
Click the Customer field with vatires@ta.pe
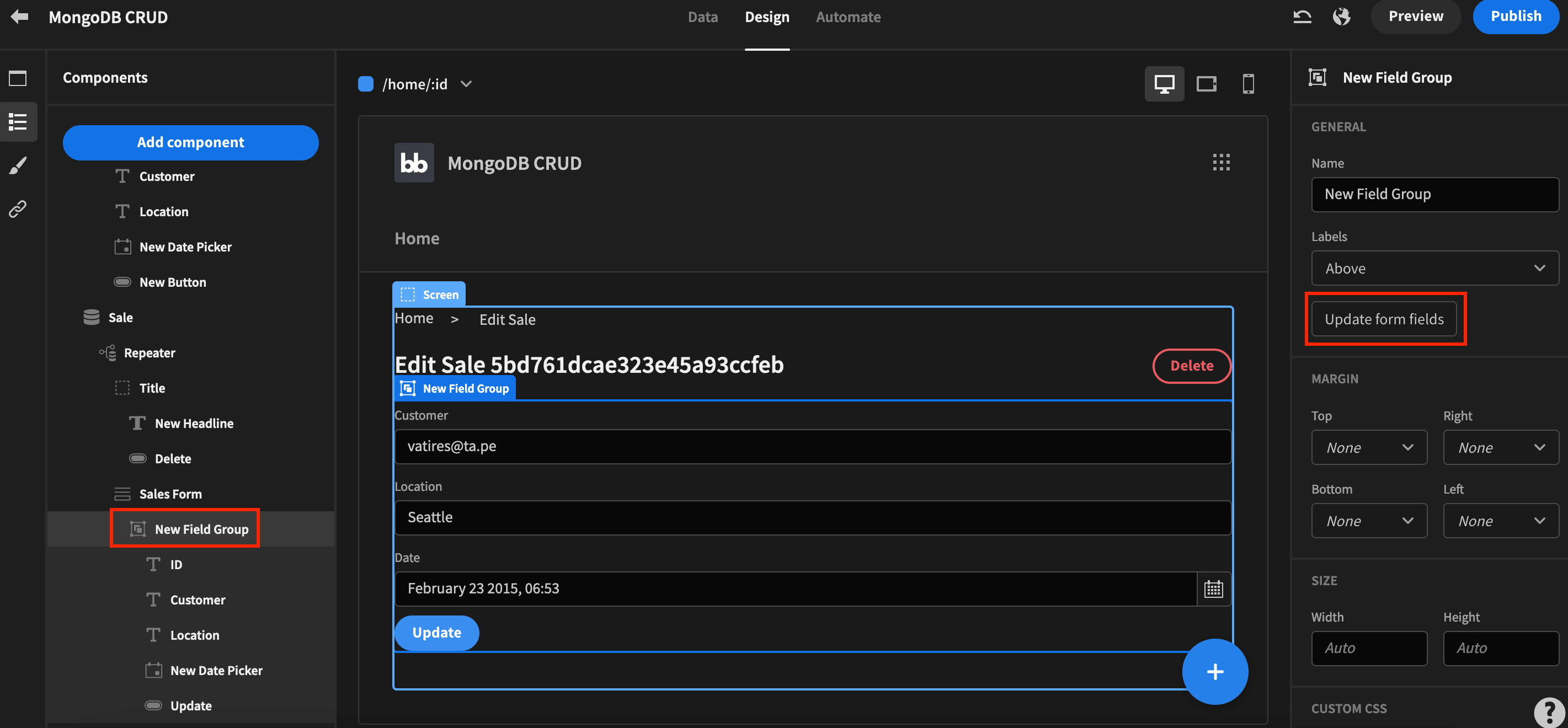tap(813, 446)
